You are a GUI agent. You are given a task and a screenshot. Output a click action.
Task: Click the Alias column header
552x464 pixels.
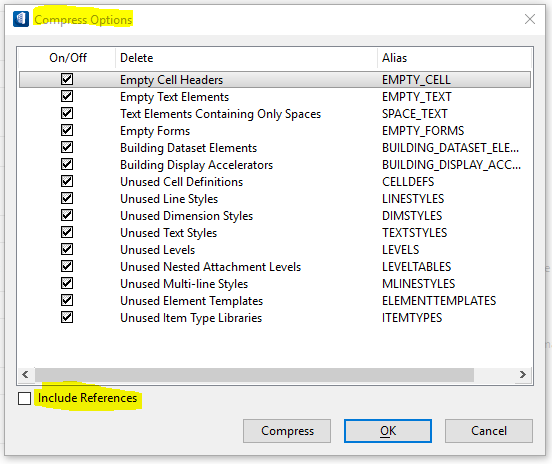tap(454, 58)
